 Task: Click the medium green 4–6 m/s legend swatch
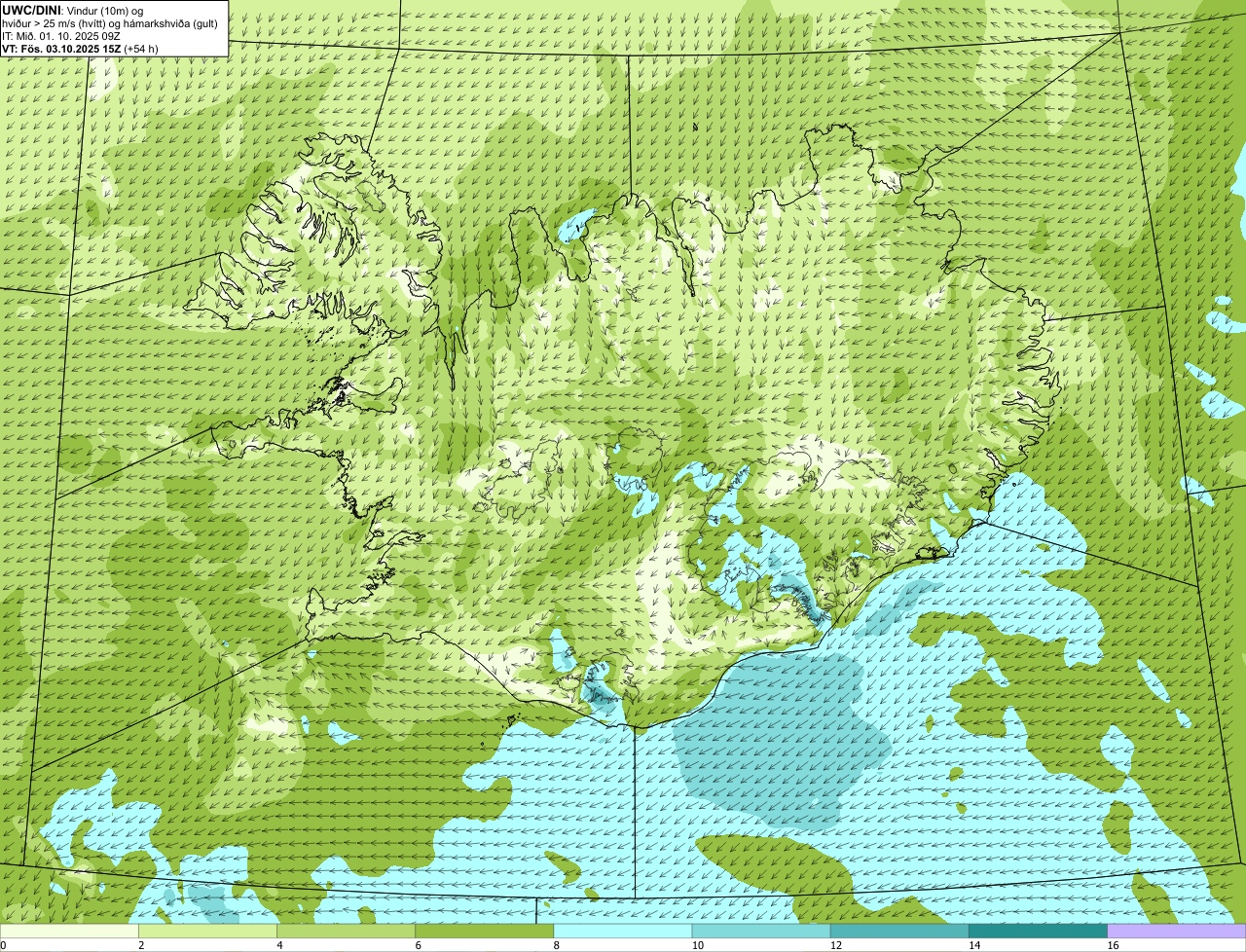(x=346, y=932)
